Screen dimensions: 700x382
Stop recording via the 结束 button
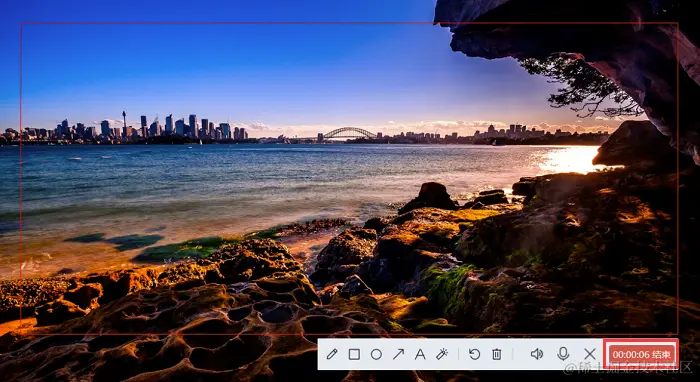tap(662, 355)
